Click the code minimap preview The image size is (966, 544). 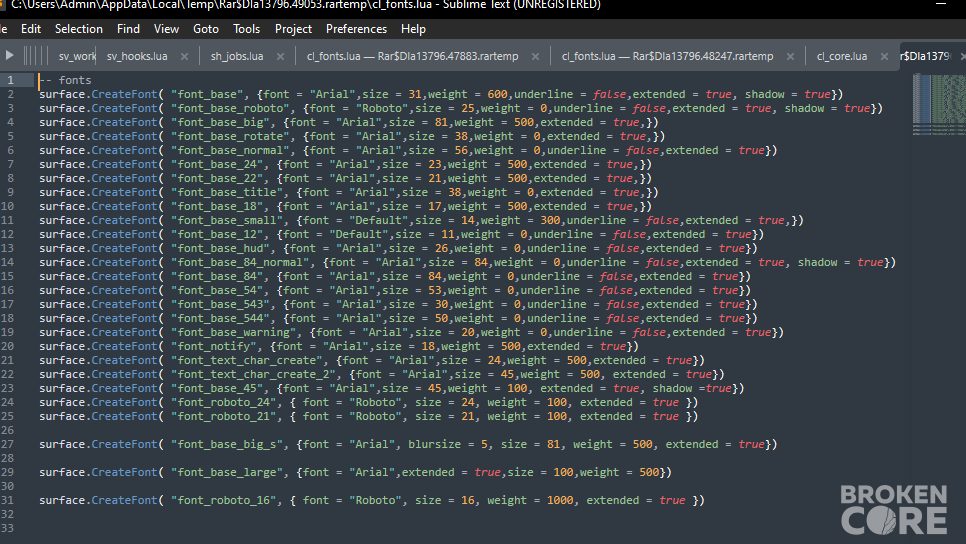(939, 104)
